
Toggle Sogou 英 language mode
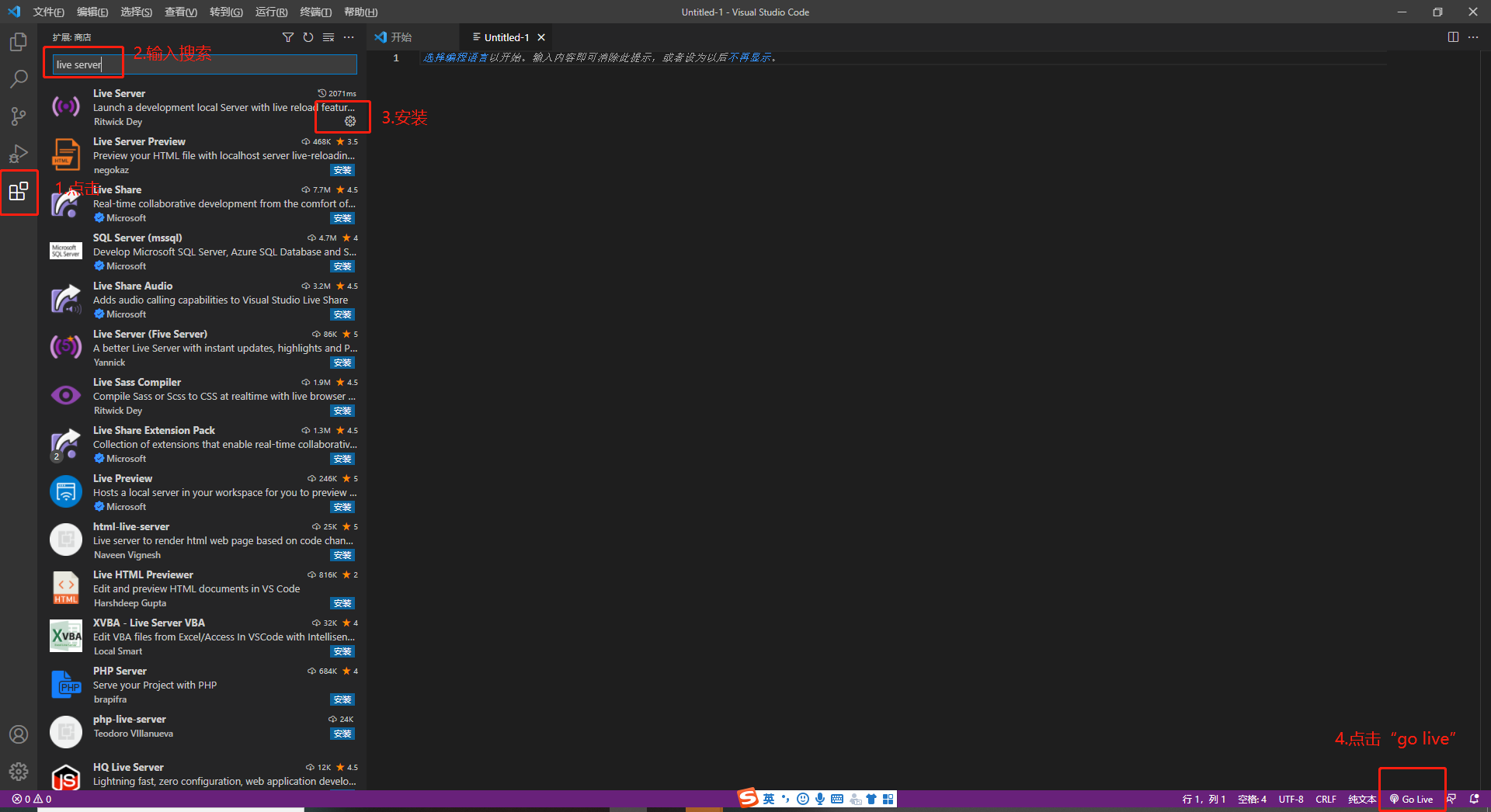point(769,799)
